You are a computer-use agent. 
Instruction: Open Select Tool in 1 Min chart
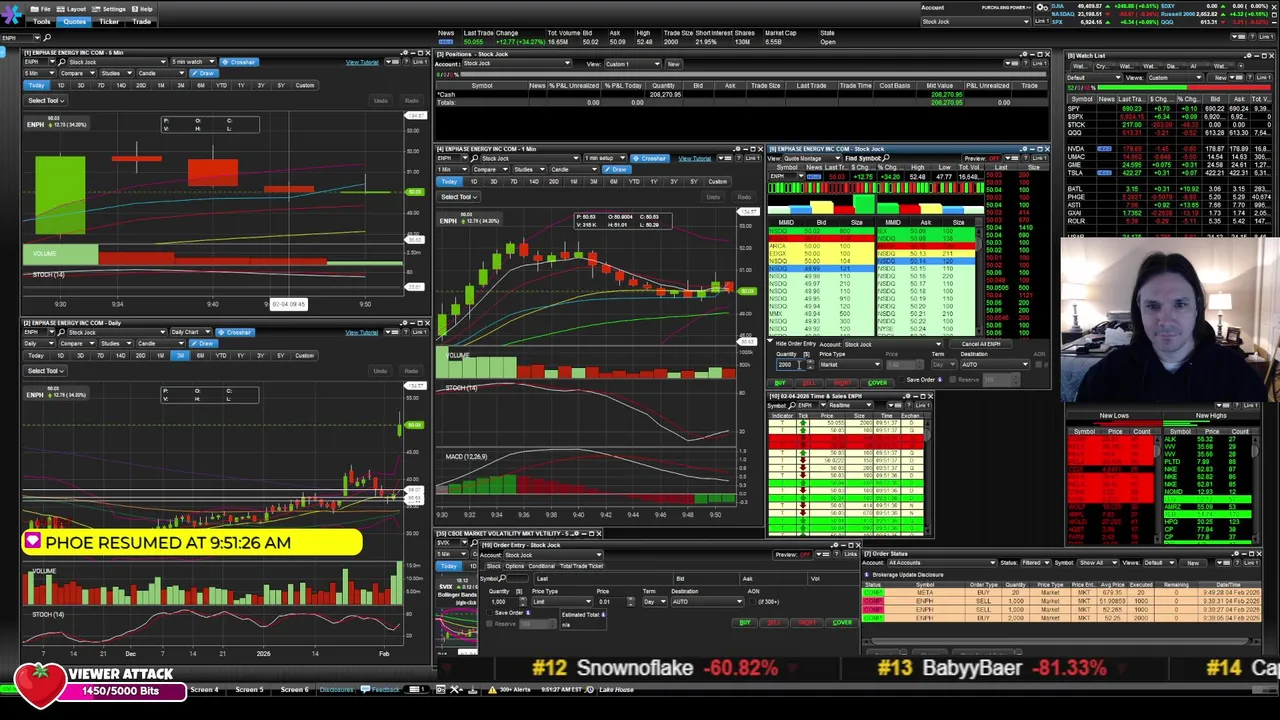[461, 196]
